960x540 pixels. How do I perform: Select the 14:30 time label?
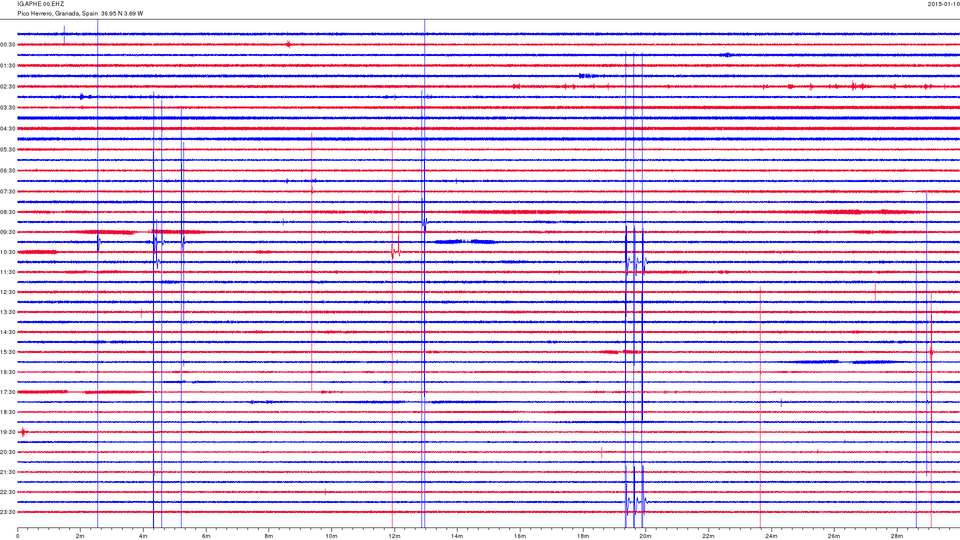(x=8, y=332)
